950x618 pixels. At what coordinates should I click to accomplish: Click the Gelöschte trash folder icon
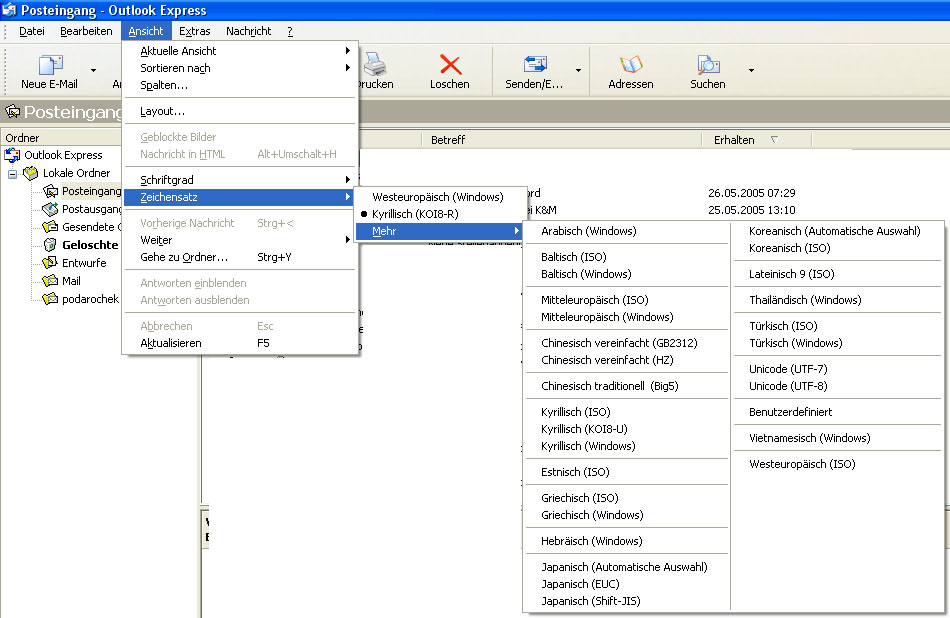click(50, 245)
